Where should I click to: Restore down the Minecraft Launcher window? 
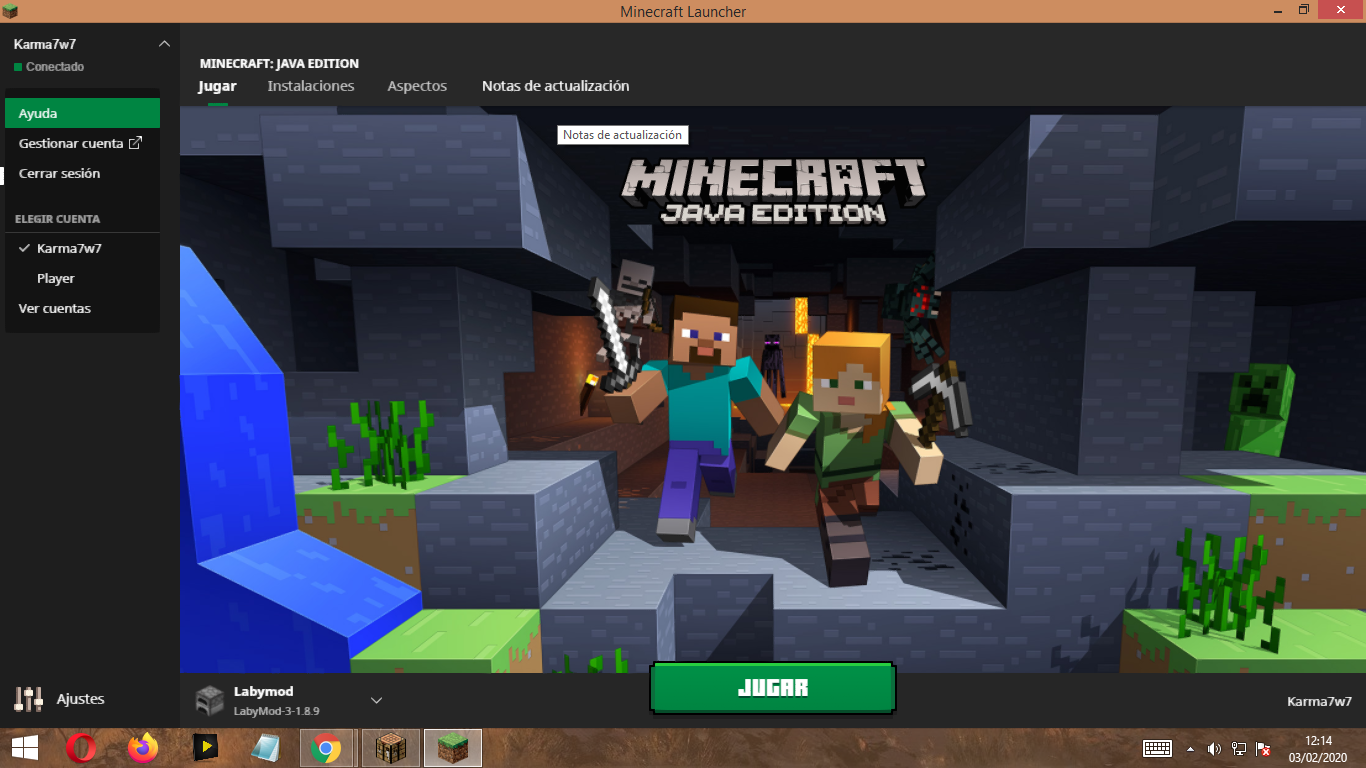click(x=1304, y=10)
